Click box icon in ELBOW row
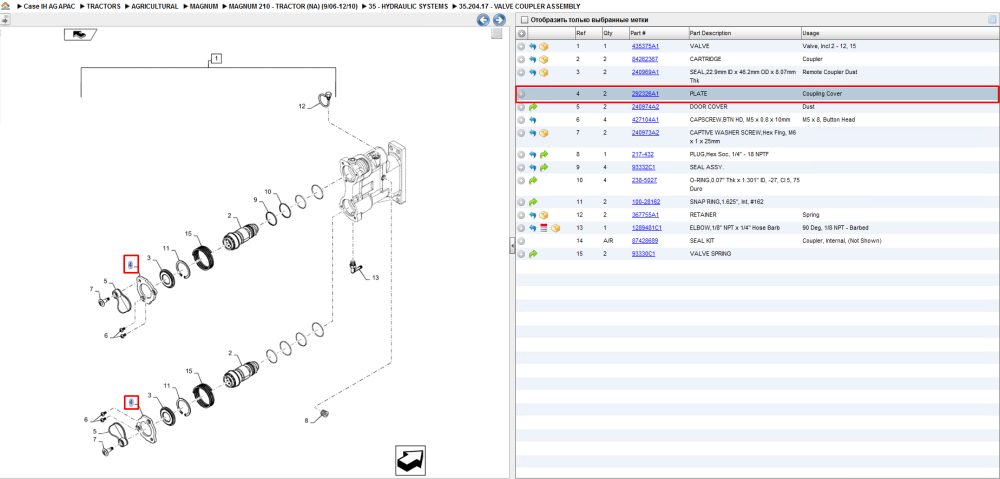Image resolution: width=1000 pixels, height=479 pixels. pyautogui.click(x=555, y=228)
